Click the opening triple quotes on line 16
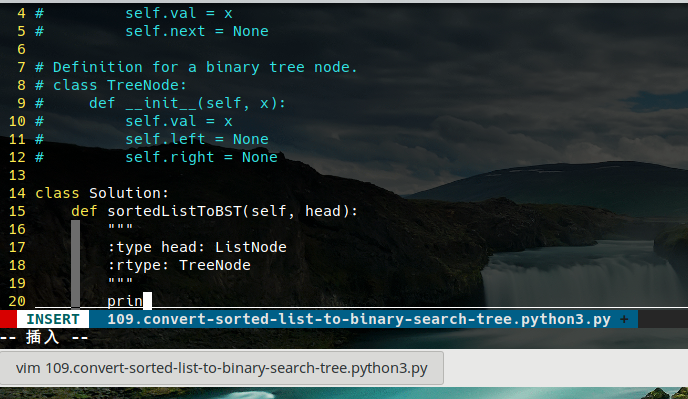This screenshot has height=399, width=688. click(120, 227)
